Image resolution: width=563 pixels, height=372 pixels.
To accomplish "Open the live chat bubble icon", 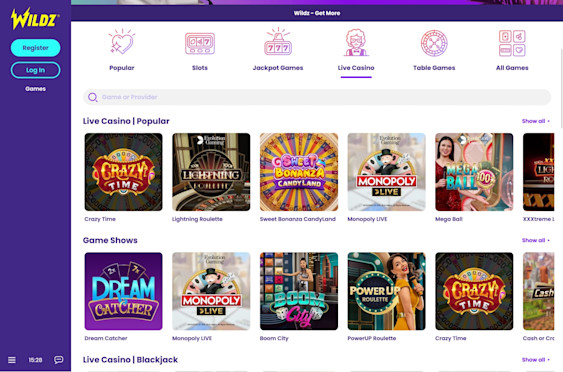I will click(x=59, y=360).
